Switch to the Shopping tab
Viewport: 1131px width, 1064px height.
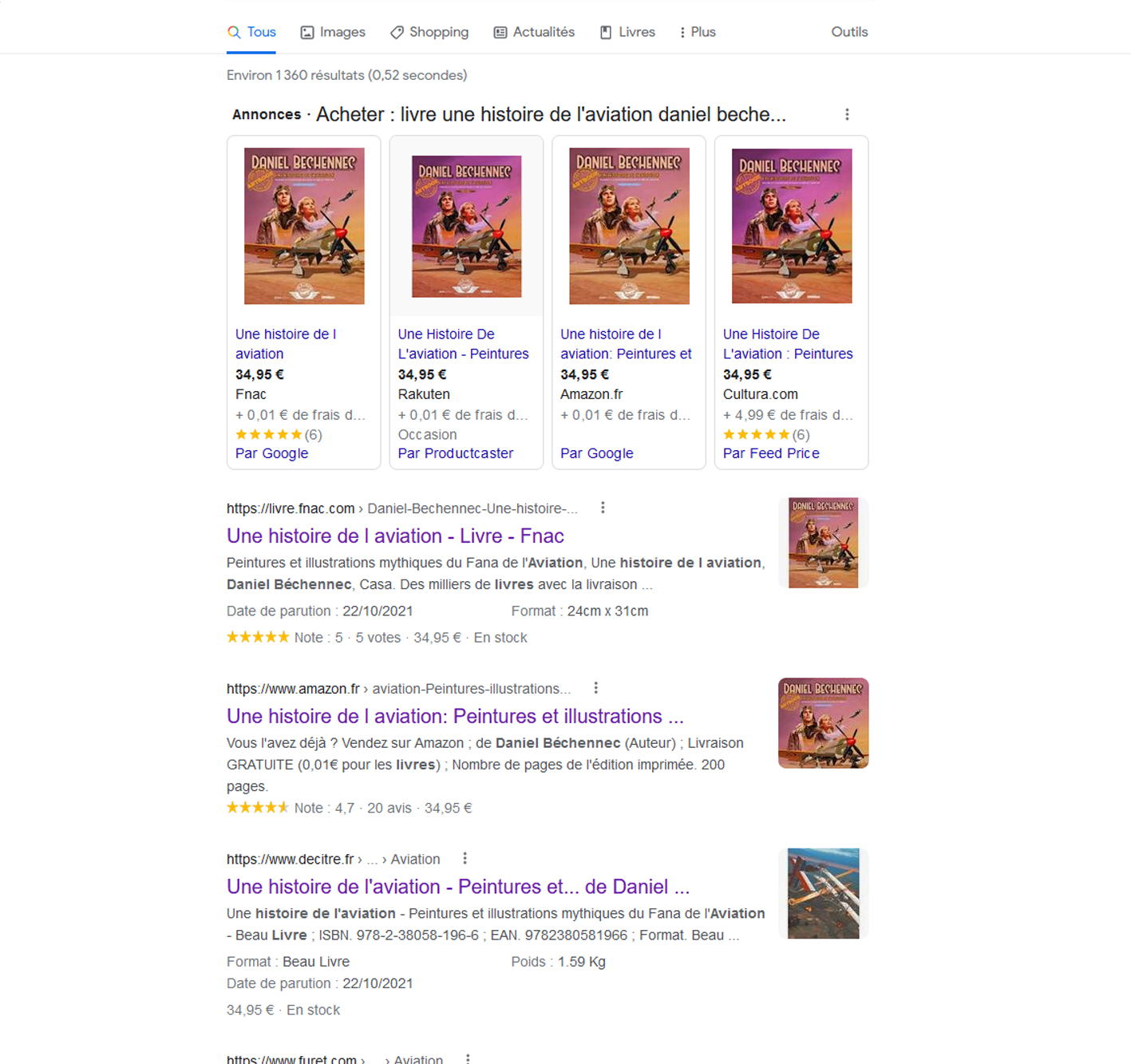429,32
